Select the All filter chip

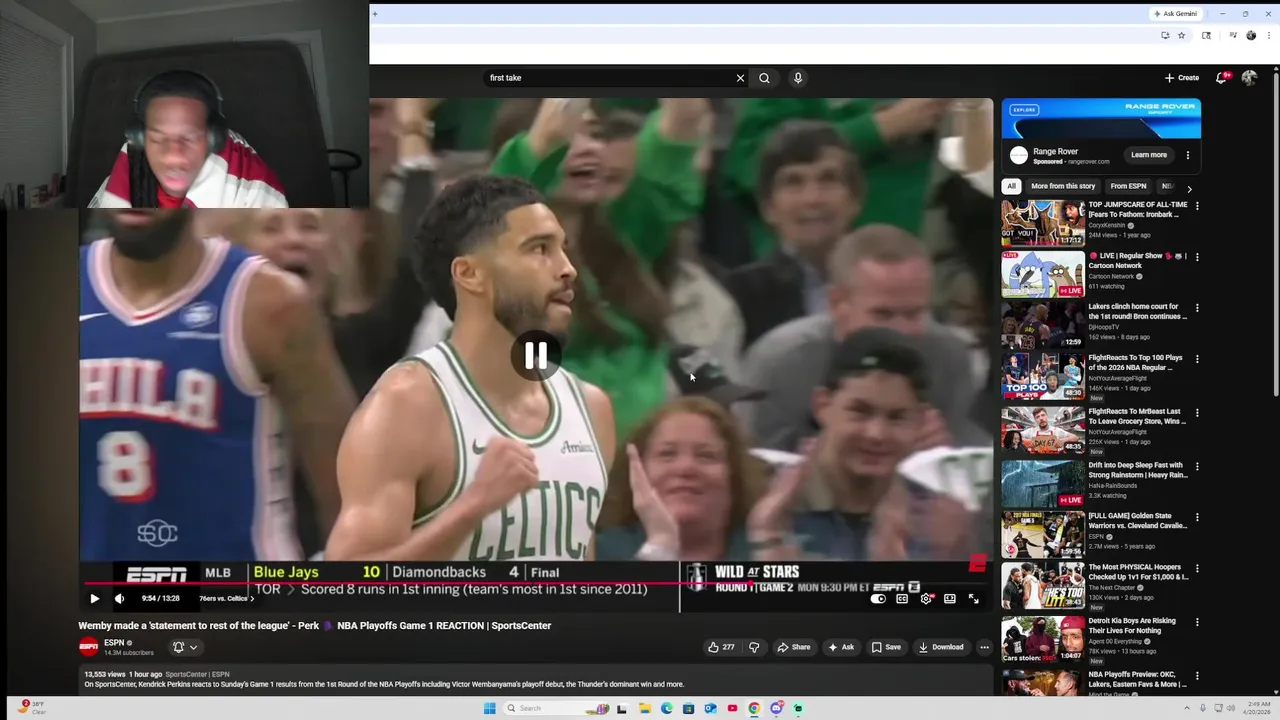point(1012,186)
